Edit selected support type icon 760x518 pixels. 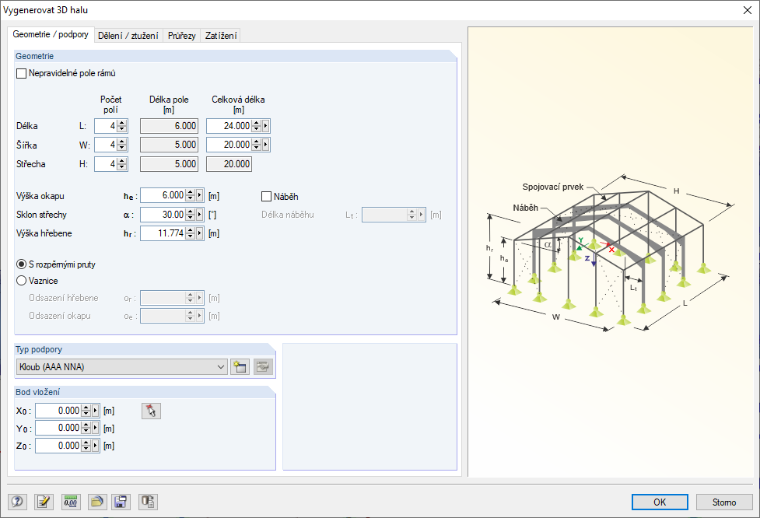[263, 367]
